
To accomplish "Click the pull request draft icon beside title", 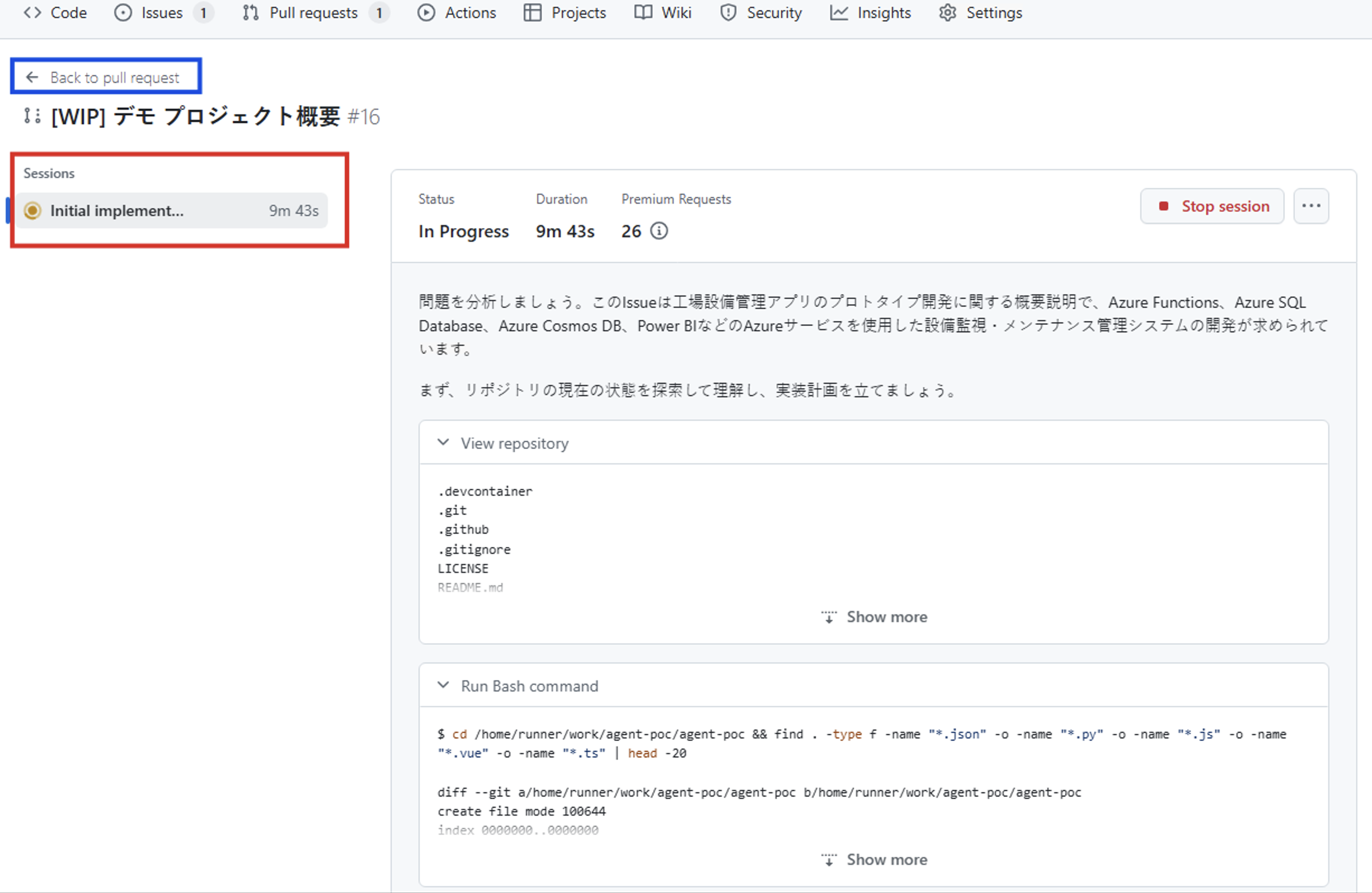I will (x=32, y=116).
